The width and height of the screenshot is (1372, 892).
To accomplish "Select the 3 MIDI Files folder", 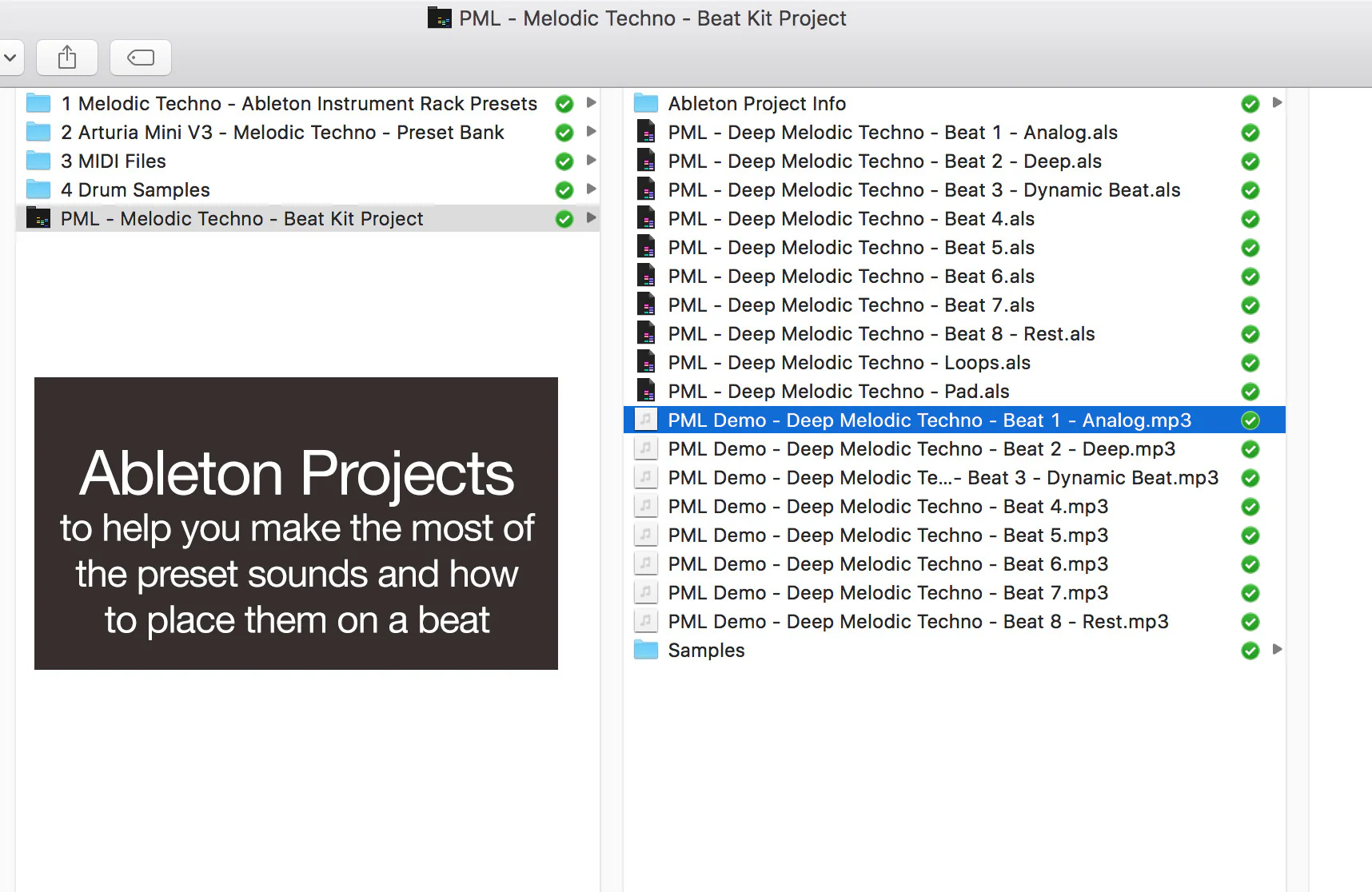I will pyautogui.click(x=114, y=161).
